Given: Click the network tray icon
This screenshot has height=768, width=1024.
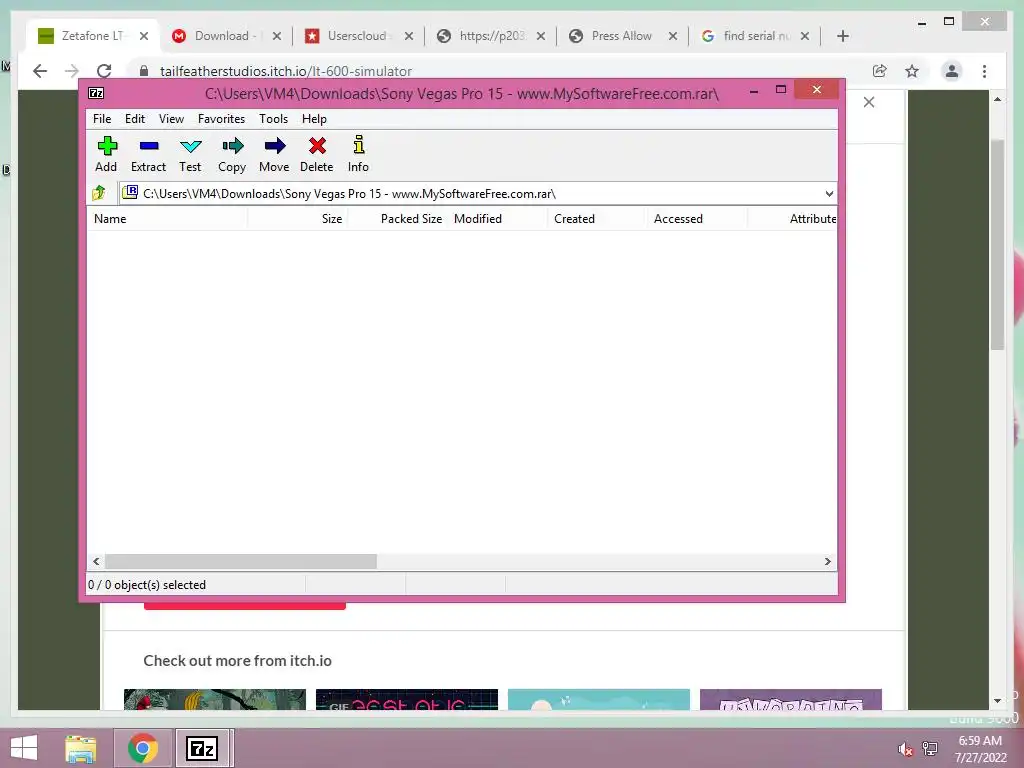Looking at the screenshot, I should tap(930, 749).
